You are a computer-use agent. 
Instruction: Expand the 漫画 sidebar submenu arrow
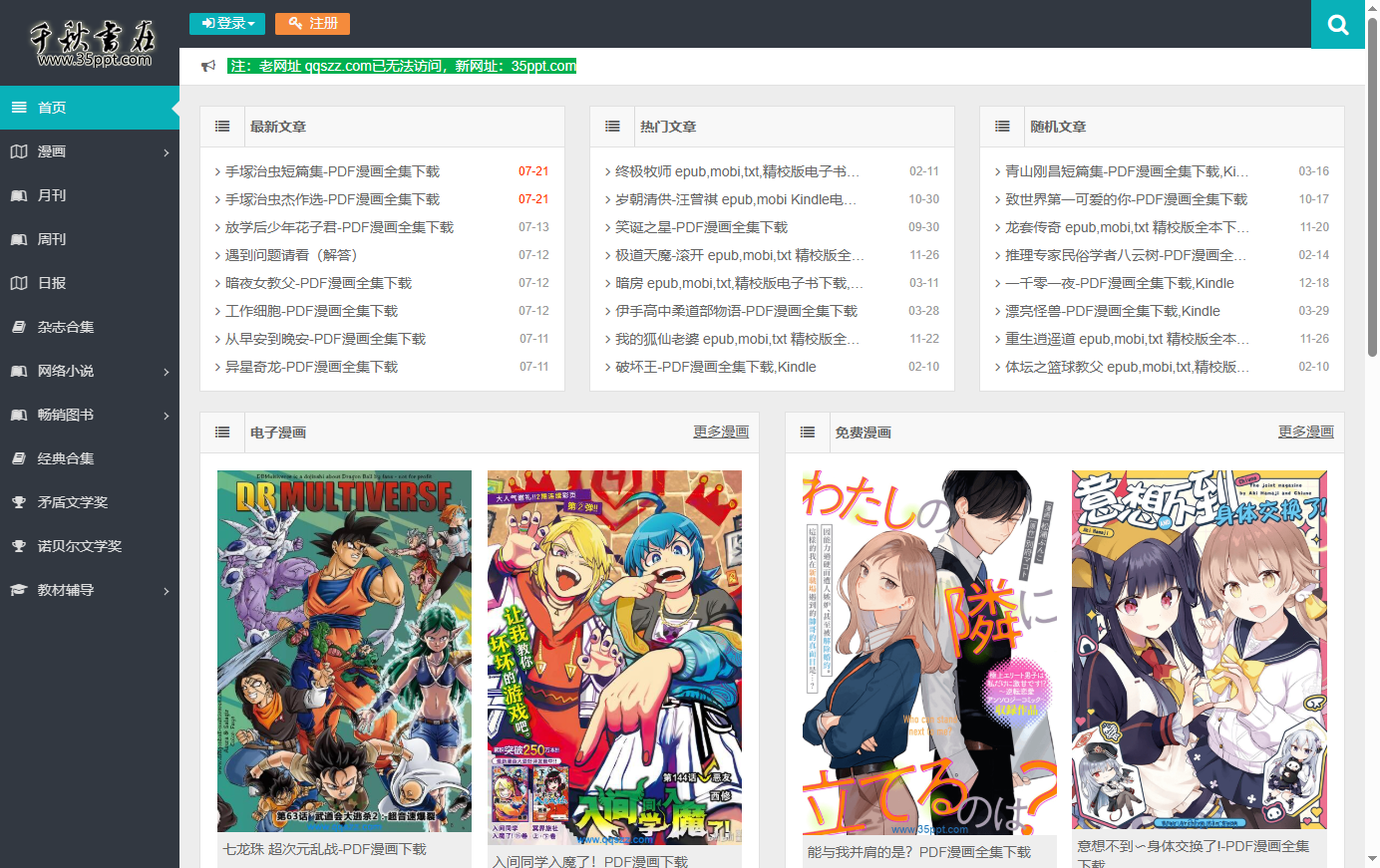(167, 152)
